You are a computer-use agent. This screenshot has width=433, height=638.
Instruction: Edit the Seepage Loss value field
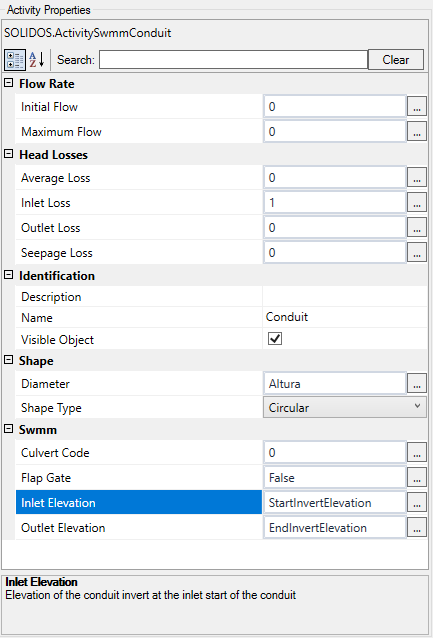(335, 253)
